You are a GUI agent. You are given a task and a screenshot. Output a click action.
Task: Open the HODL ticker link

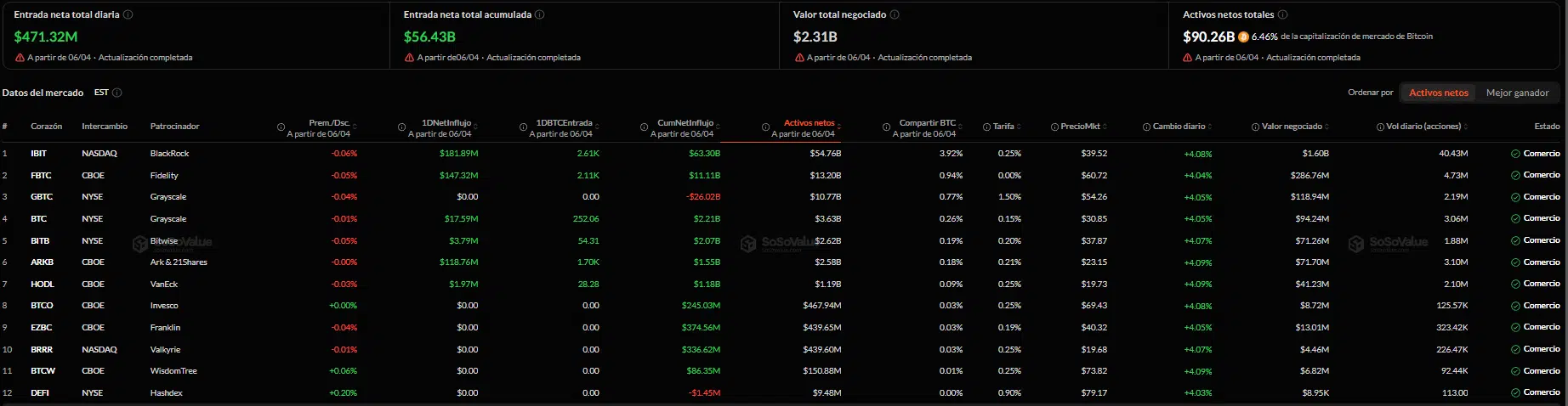[x=43, y=285]
